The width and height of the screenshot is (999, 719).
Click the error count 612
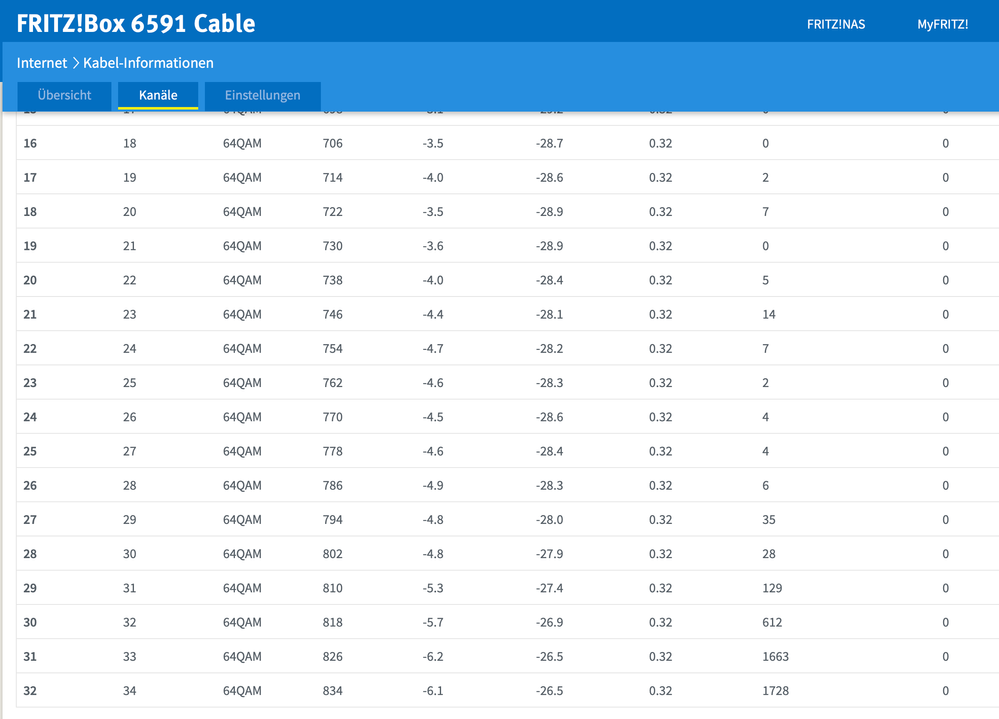[x=772, y=623]
